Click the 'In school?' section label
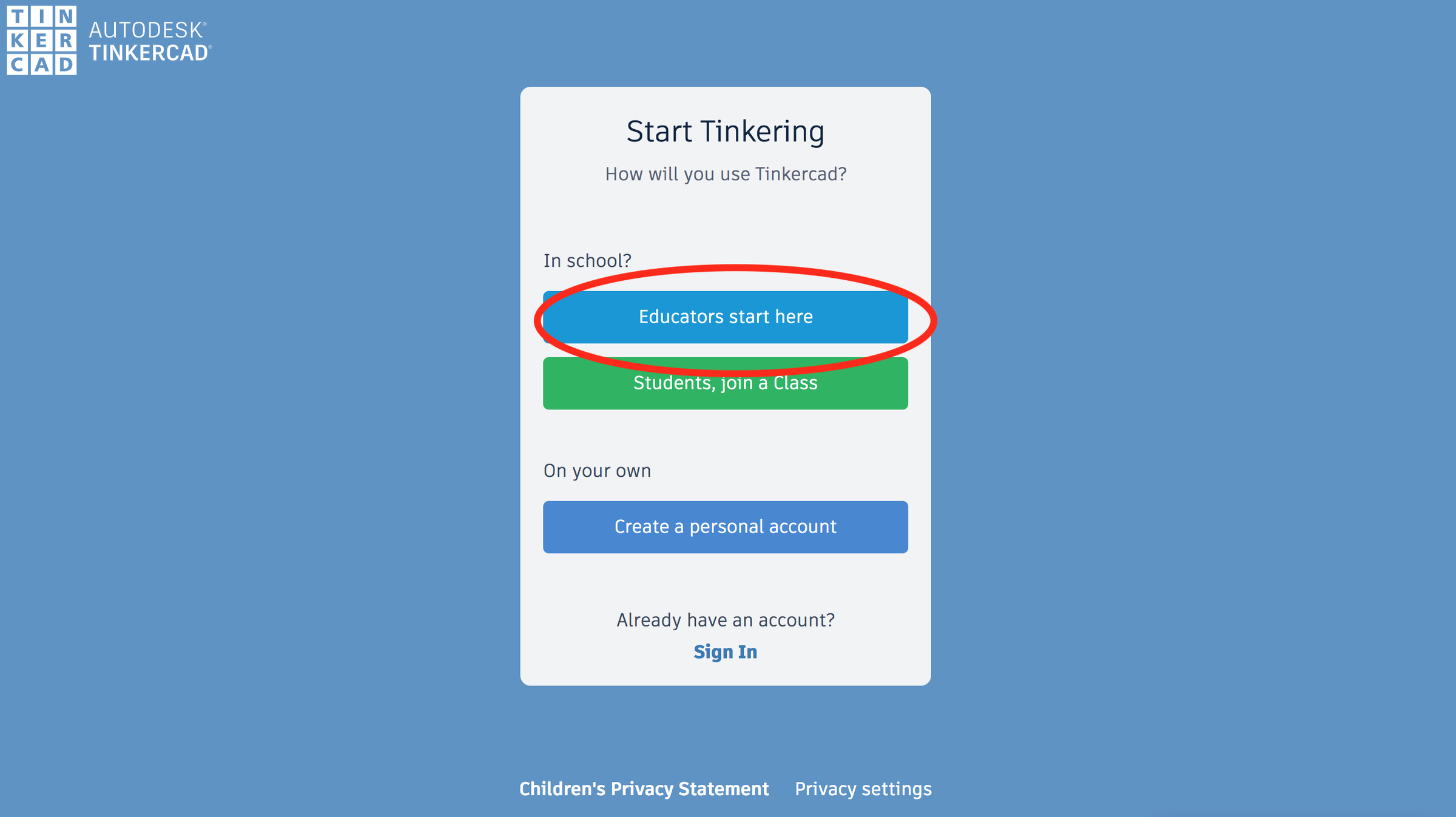 587,260
